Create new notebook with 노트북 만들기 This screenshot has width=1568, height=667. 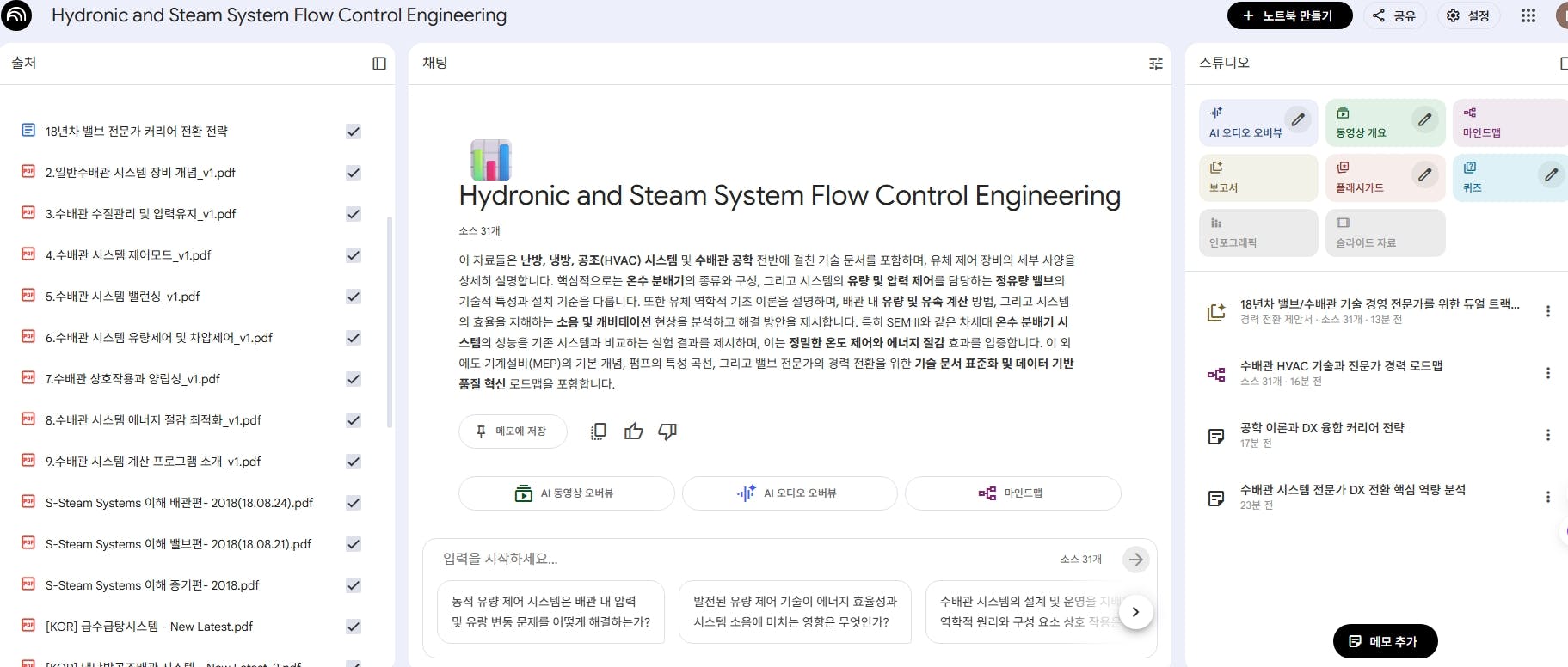click(x=1289, y=15)
